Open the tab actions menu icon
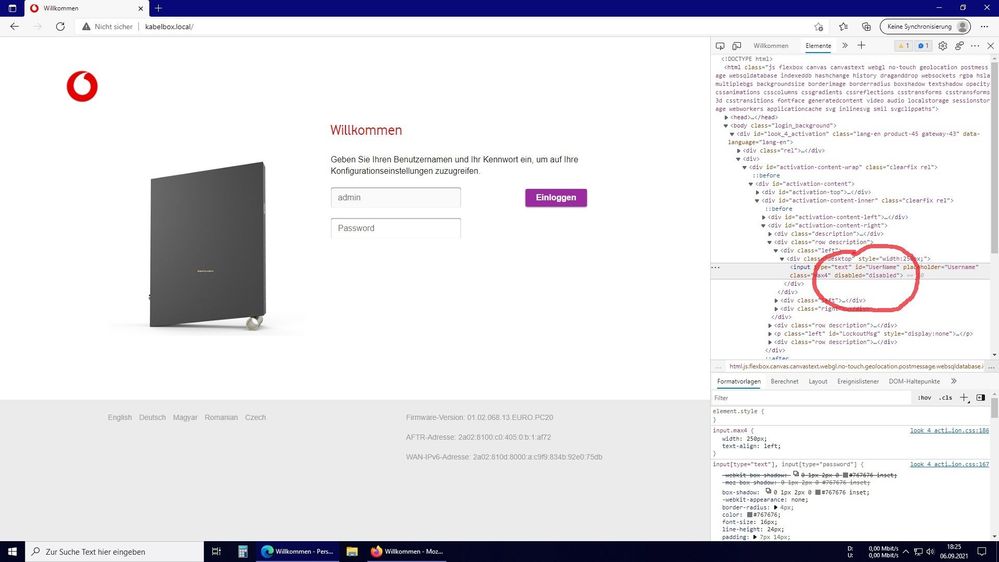 pos(12,8)
